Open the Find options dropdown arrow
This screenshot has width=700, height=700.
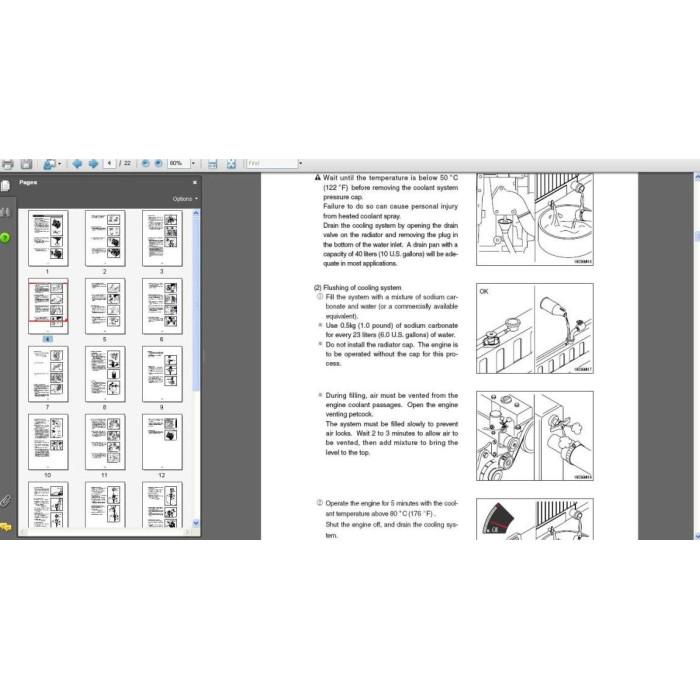(300, 163)
